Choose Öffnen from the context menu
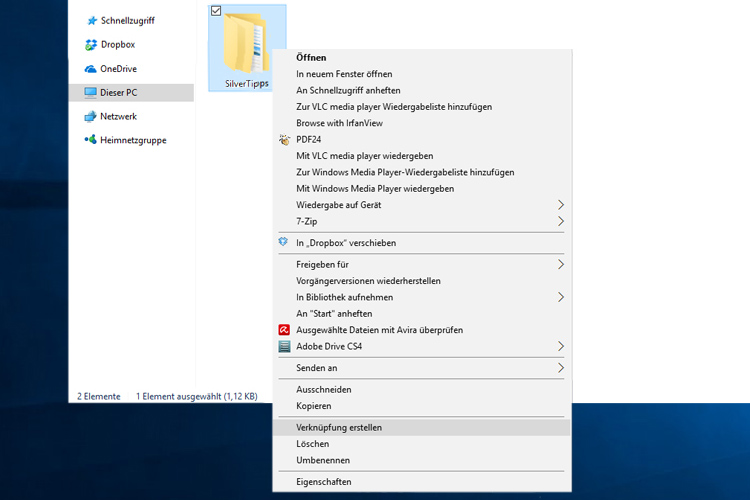Viewport: 750px width, 500px height. point(422,57)
